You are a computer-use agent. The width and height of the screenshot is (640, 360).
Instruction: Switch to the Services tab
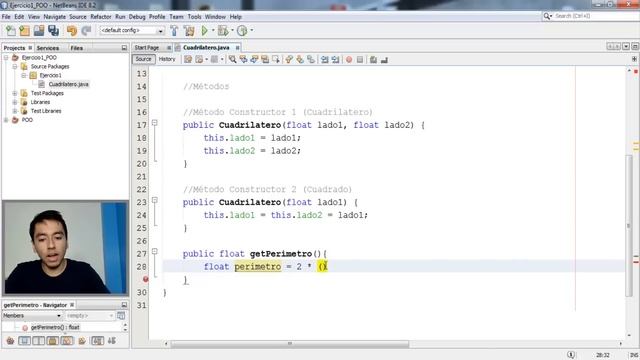click(48, 48)
